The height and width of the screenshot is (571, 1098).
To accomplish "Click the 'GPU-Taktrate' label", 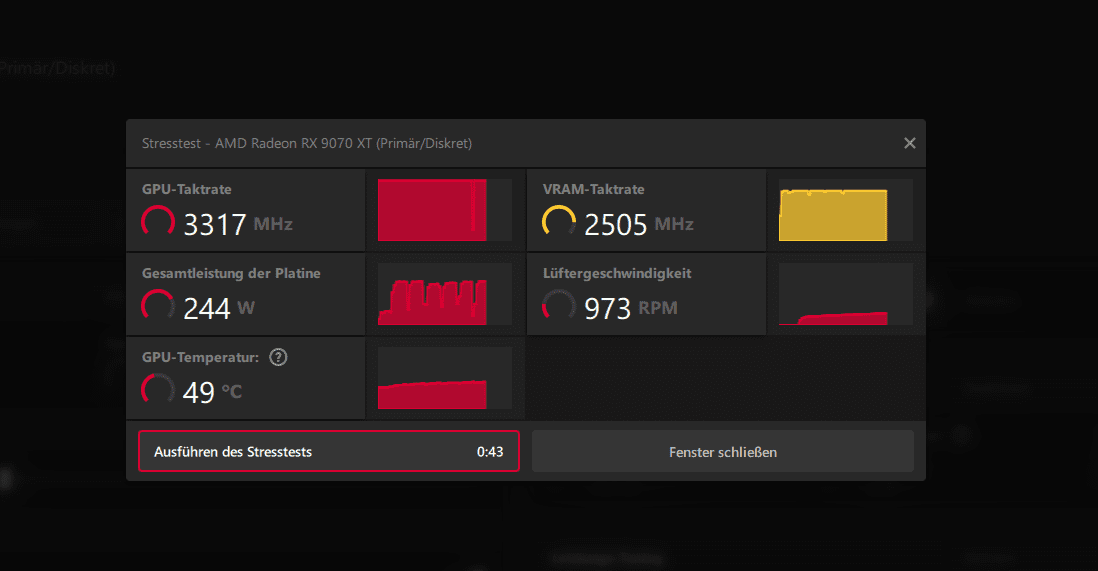I will 186,189.
